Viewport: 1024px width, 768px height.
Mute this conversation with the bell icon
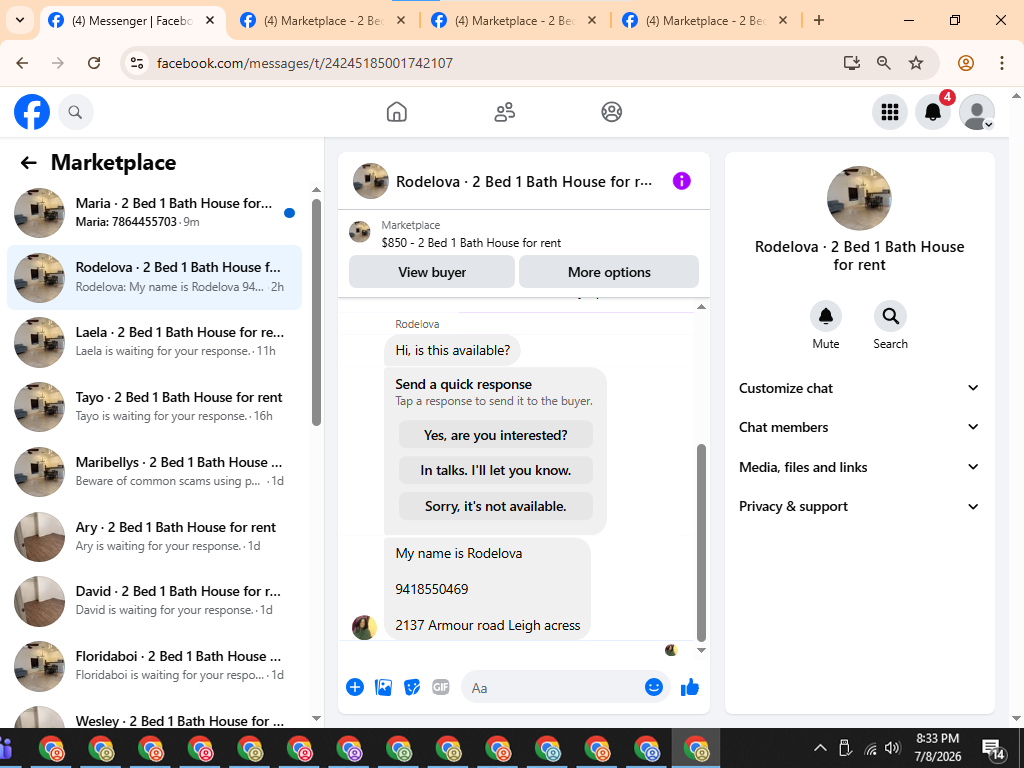[825, 316]
